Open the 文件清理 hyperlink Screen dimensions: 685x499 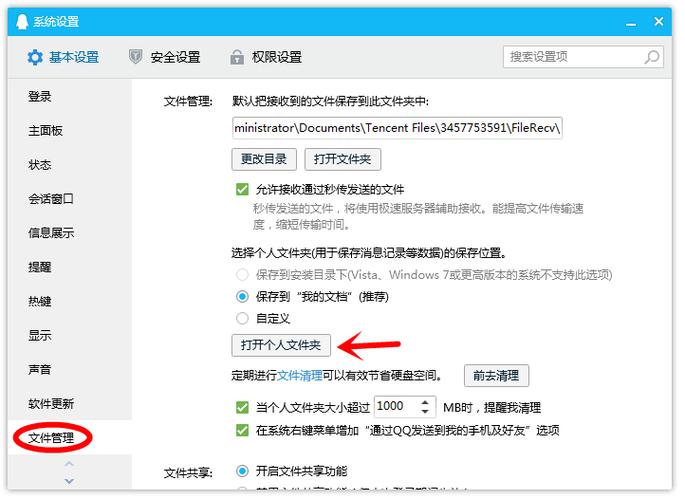pyautogui.click(x=300, y=375)
